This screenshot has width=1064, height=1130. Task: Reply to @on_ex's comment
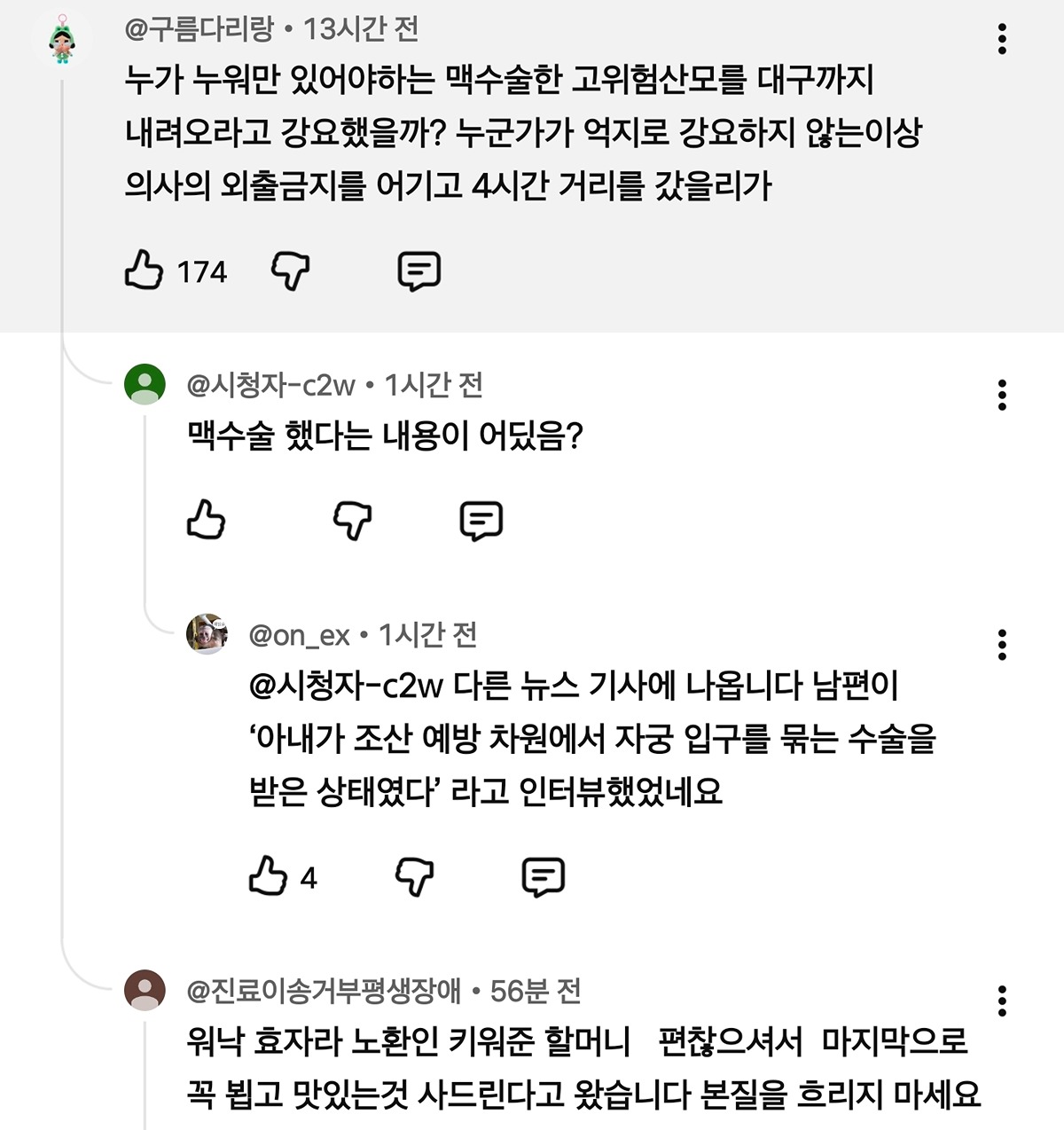pyautogui.click(x=543, y=876)
